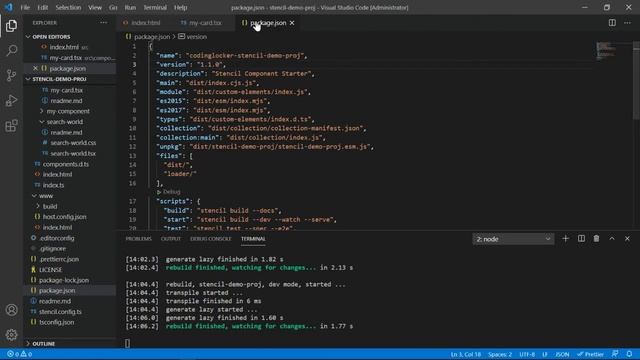Screen dimensions: 640x360
Task: Open the File menu
Action: [x=25, y=7]
